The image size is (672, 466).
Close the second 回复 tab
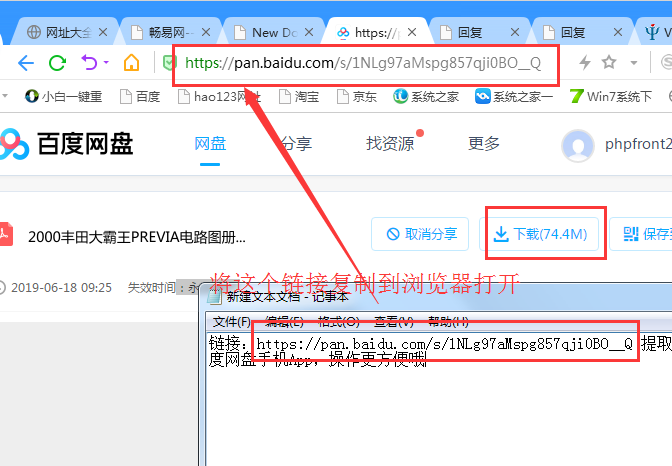point(618,32)
